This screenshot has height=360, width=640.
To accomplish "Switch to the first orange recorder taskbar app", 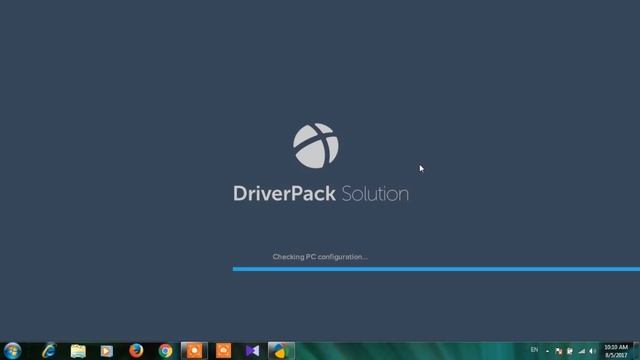I will click(x=194, y=351).
